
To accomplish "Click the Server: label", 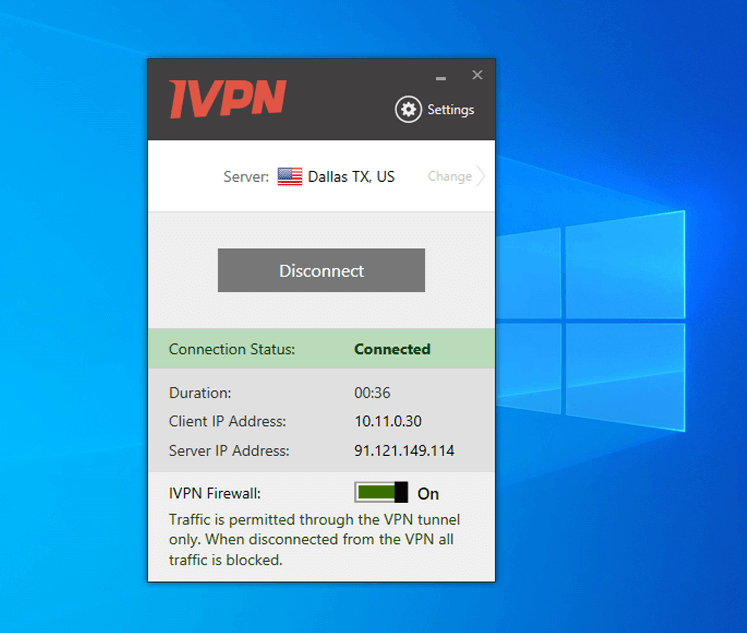I will (x=246, y=177).
